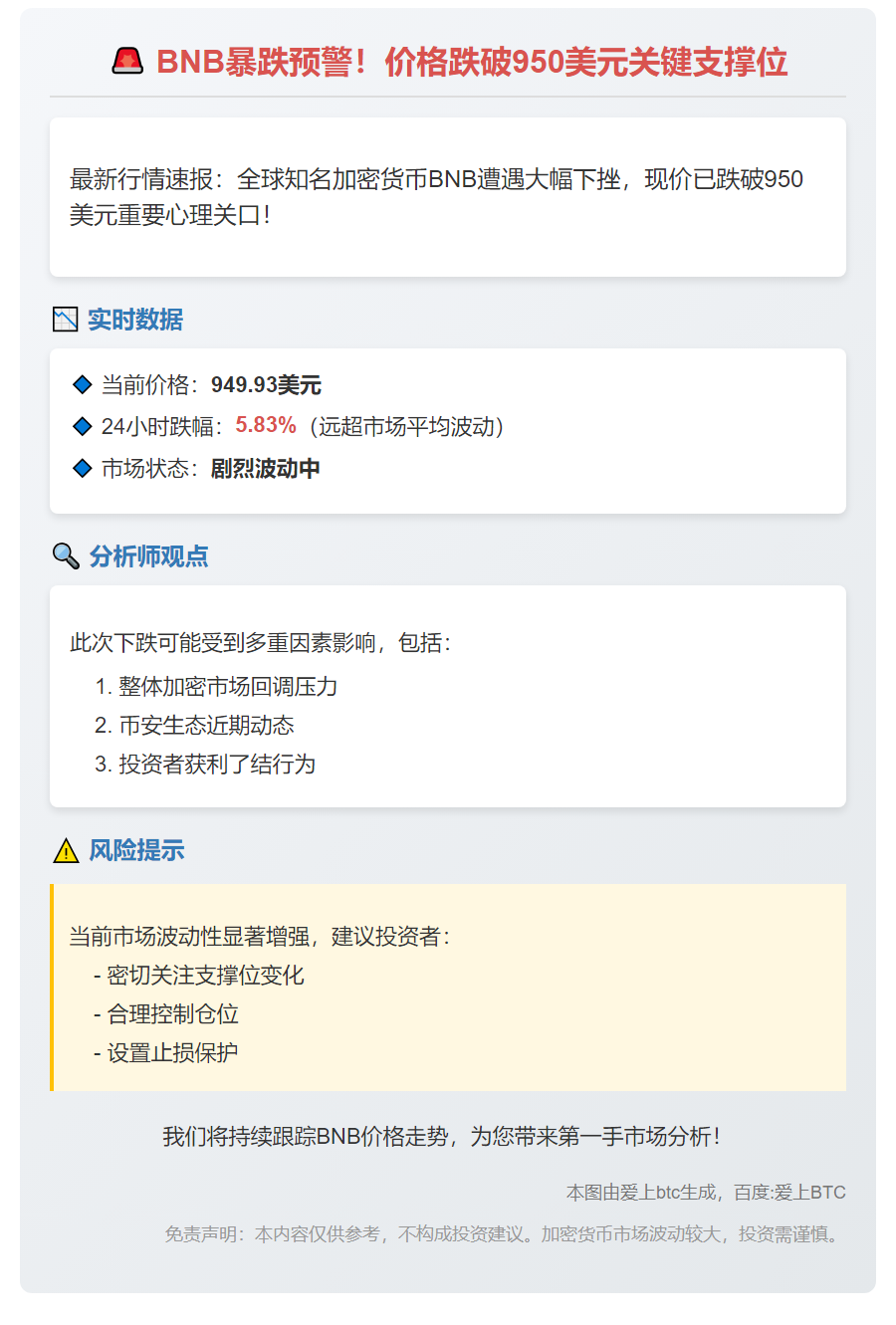The image size is (896, 1325).
Task: Click list item 投资者获利了结行为
Action: pos(217,765)
